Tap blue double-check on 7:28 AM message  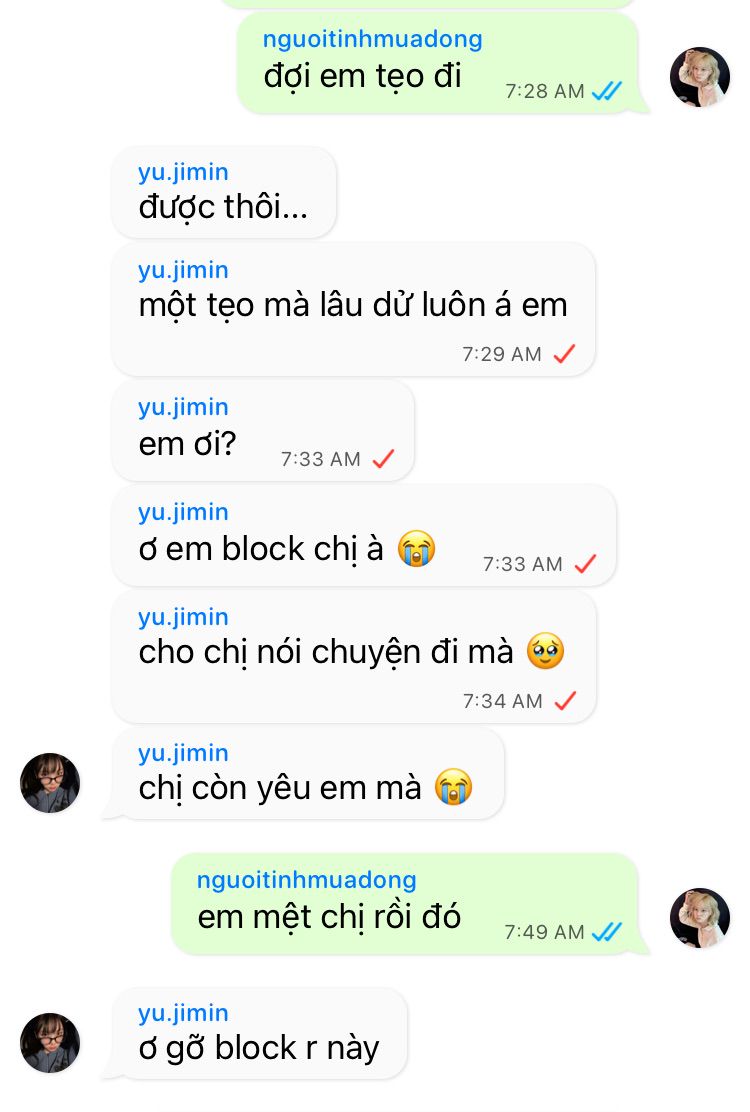[607, 91]
